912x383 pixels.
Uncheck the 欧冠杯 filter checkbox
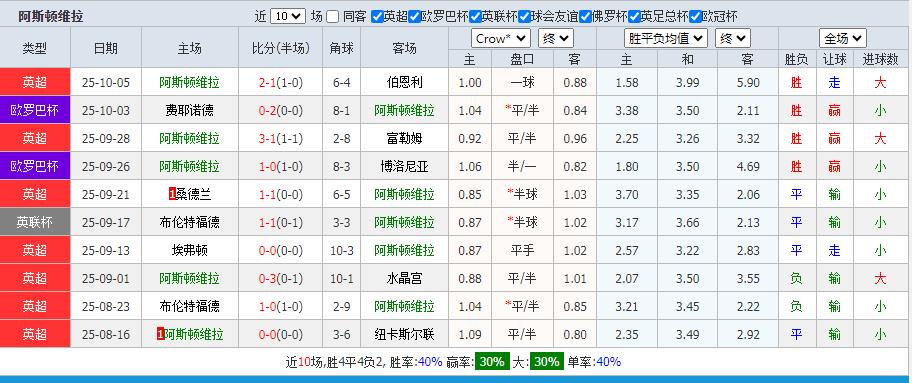coord(696,16)
